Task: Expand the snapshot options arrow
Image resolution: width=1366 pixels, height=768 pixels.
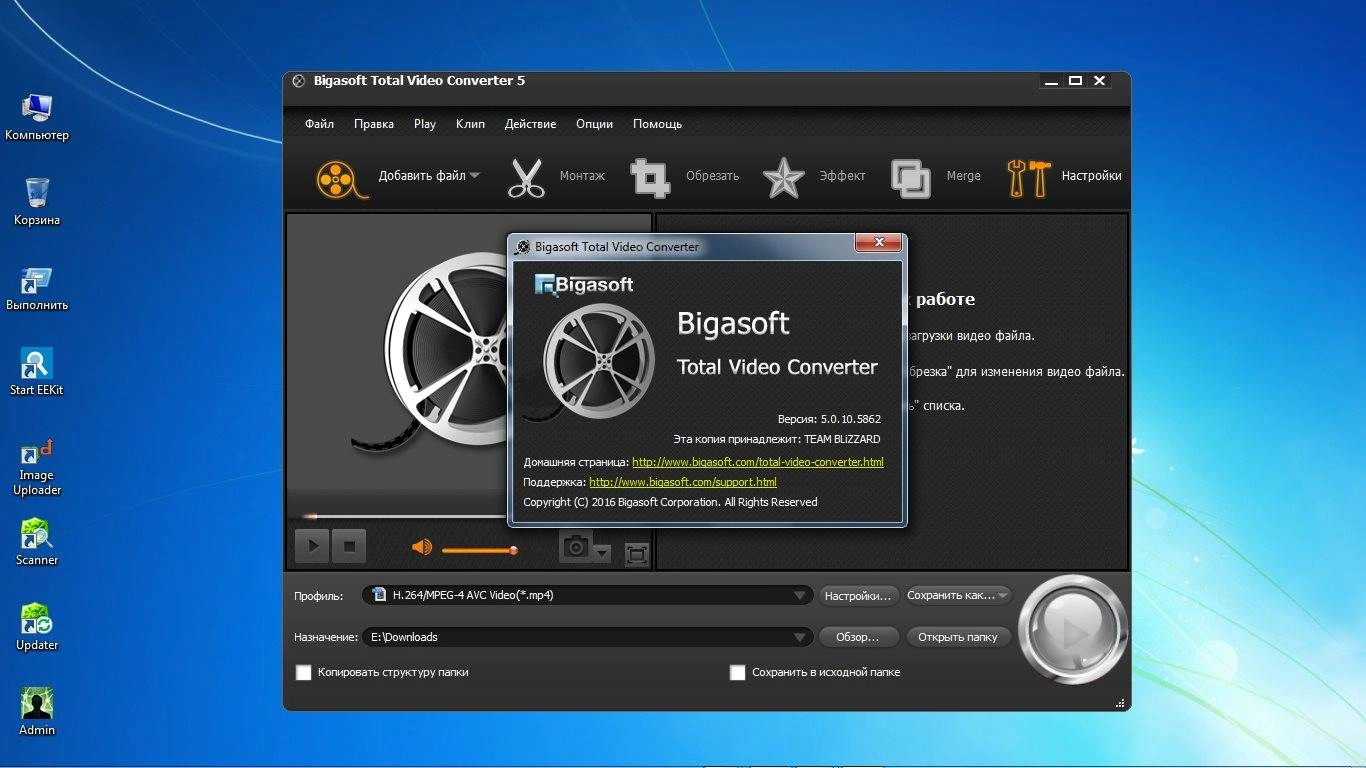Action: coord(602,552)
